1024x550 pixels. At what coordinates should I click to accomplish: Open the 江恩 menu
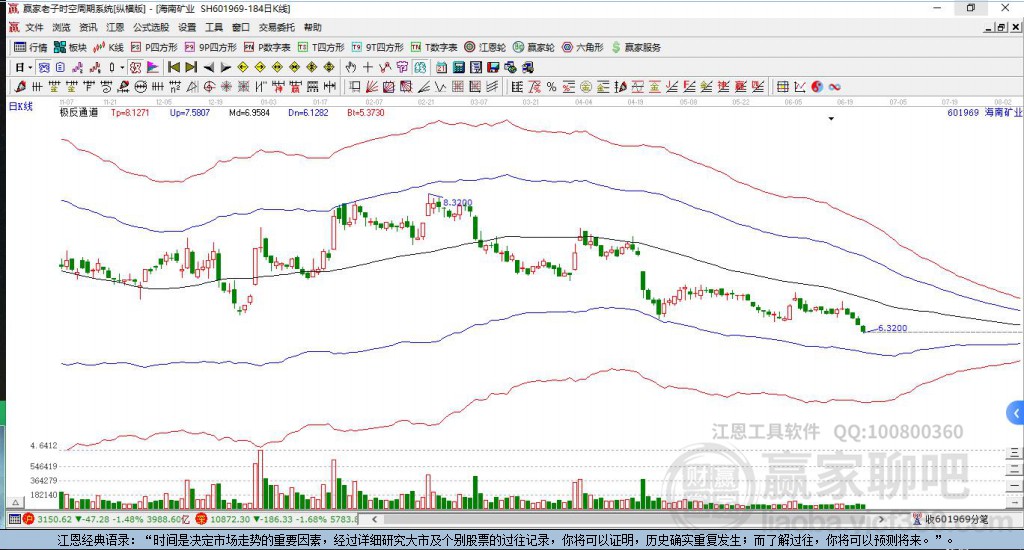click(115, 27)
